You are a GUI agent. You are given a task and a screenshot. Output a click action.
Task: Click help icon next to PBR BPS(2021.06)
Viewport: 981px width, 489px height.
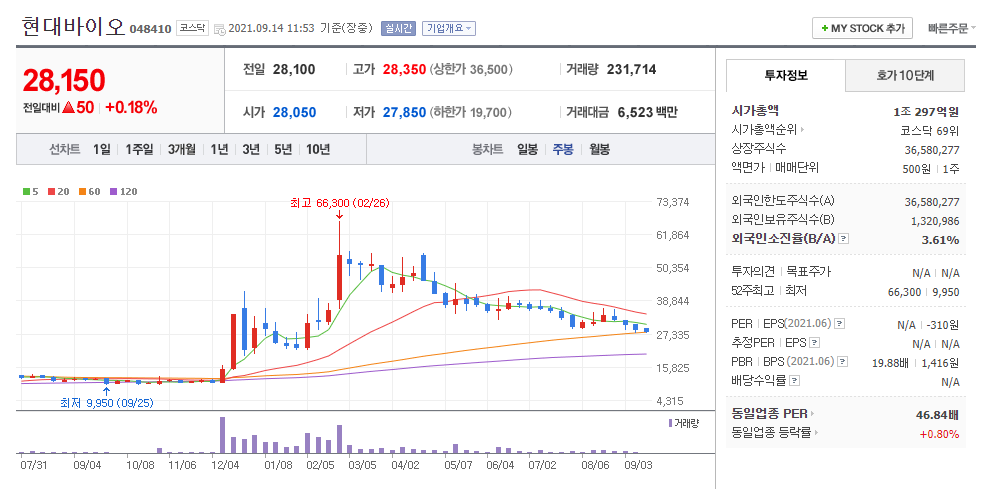click(x=843, y=361)
